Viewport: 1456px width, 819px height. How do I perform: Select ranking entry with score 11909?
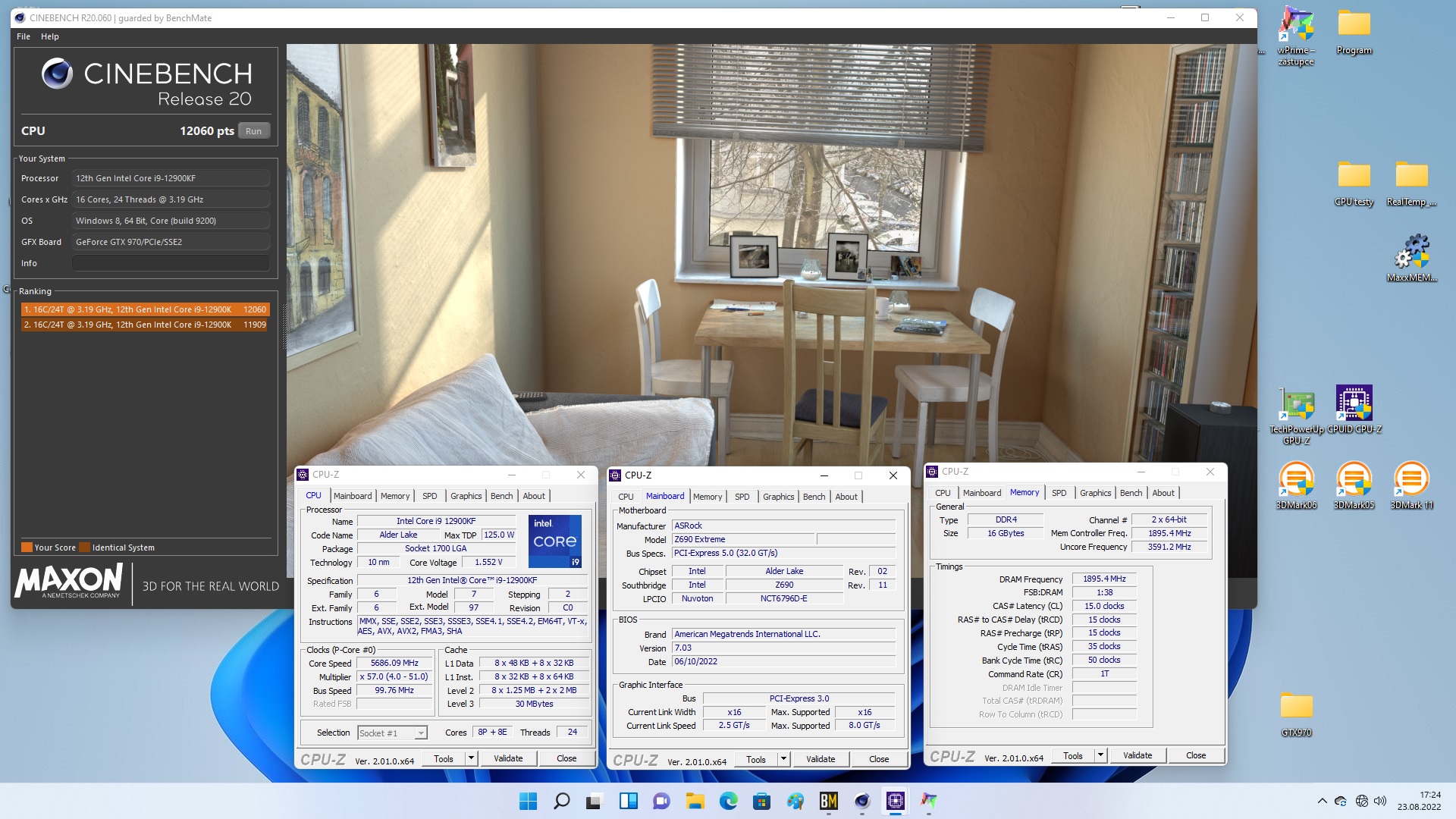(145, 325)
